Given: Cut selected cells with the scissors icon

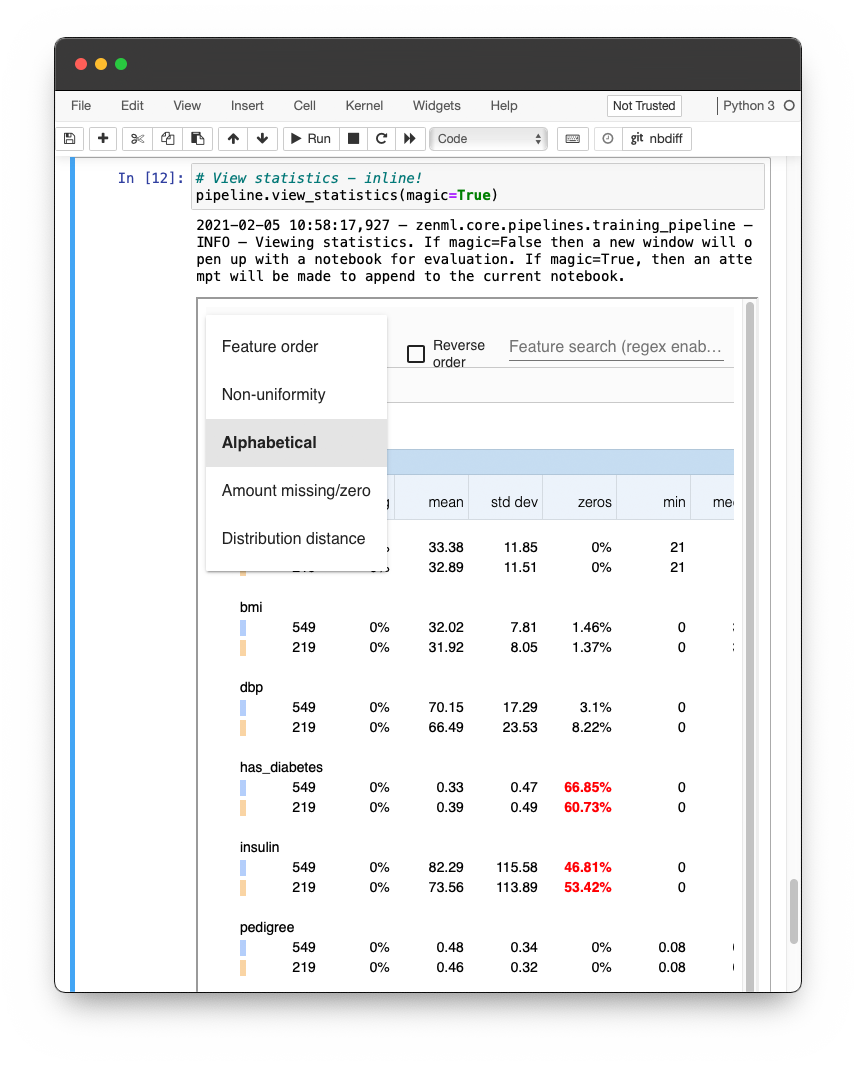Looking at the screenshot, I should 137,139.
